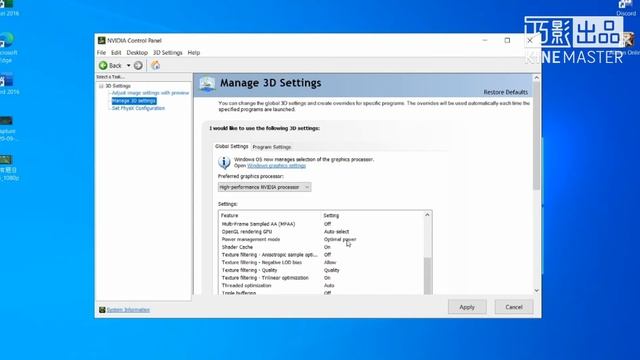This screenshot has height=360, width=640.
Task: Click the main panel scroll-down arrow
Action: tap(536, 290)
